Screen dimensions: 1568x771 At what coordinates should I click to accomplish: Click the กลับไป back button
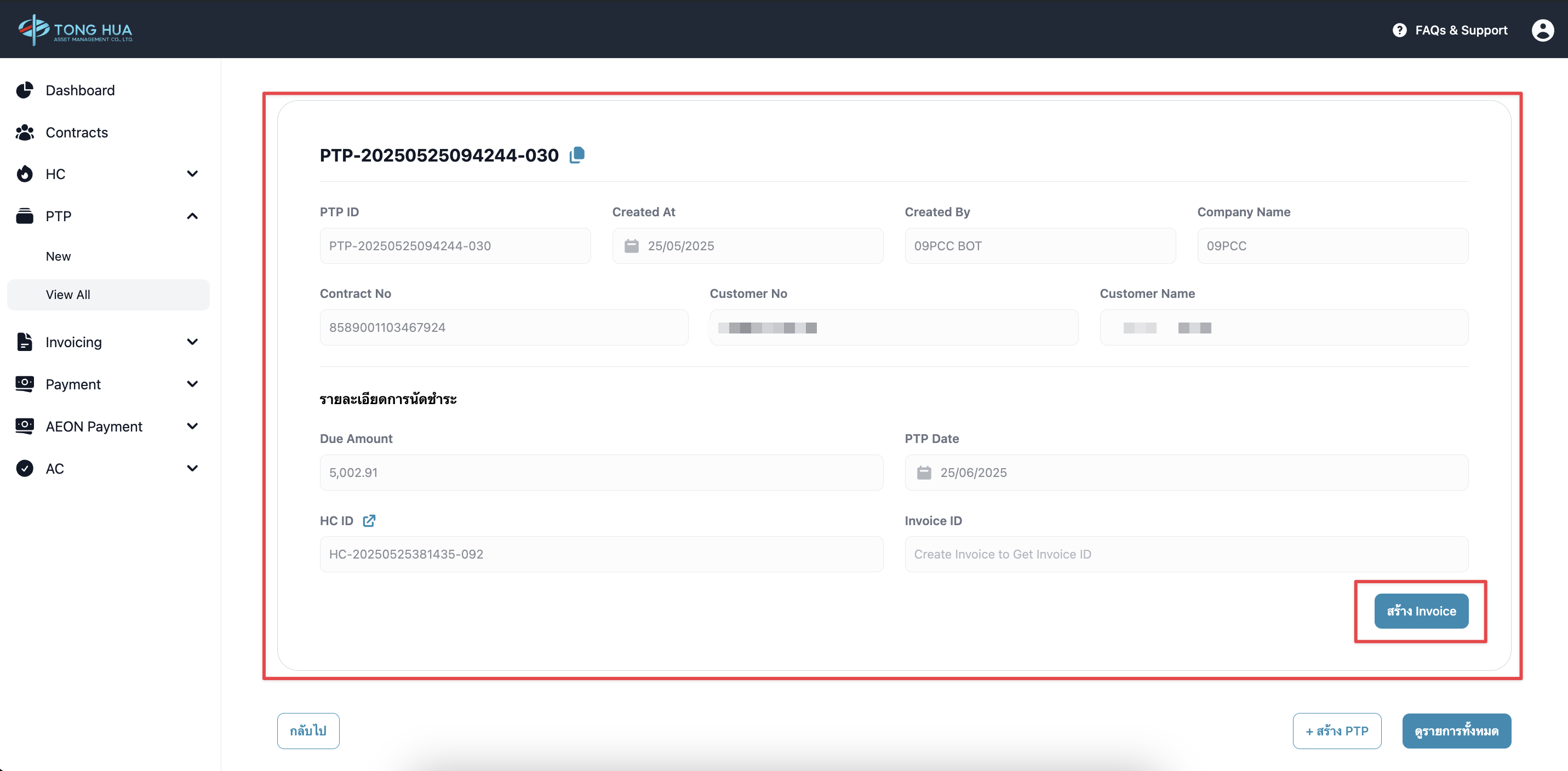(x=308, y=731)
